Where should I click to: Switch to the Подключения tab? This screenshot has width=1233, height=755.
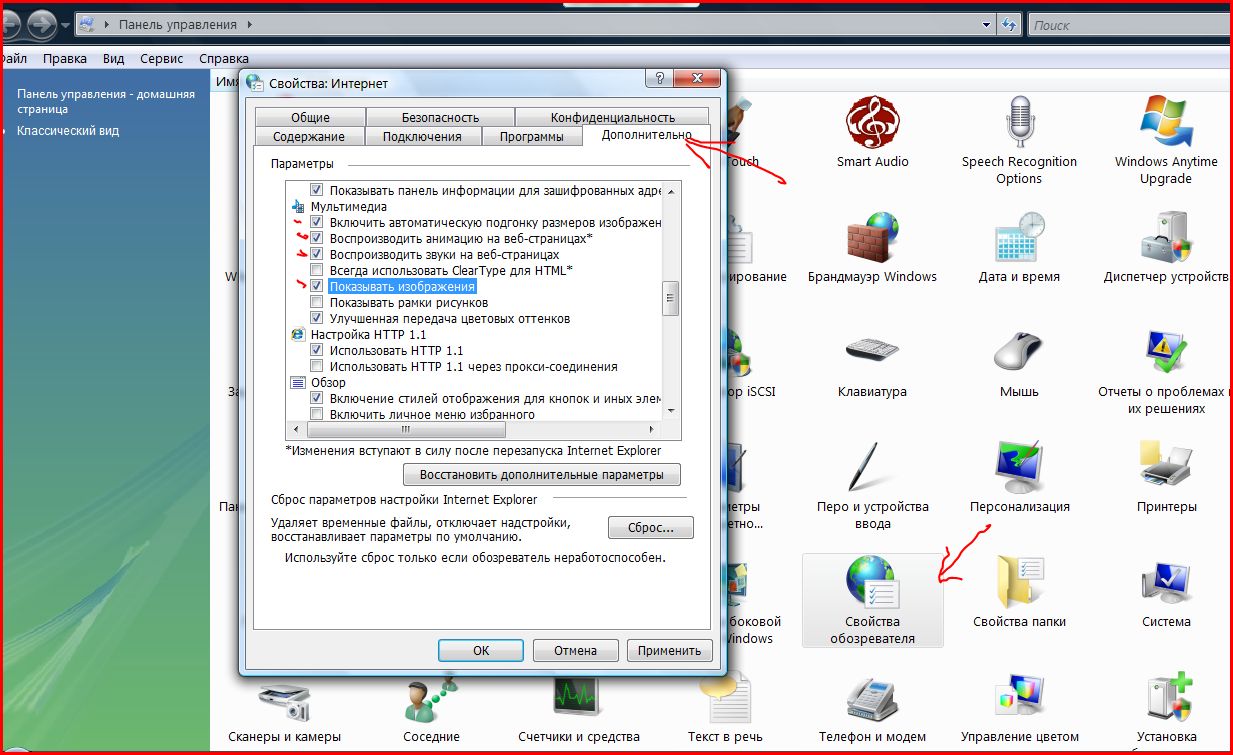422,136
